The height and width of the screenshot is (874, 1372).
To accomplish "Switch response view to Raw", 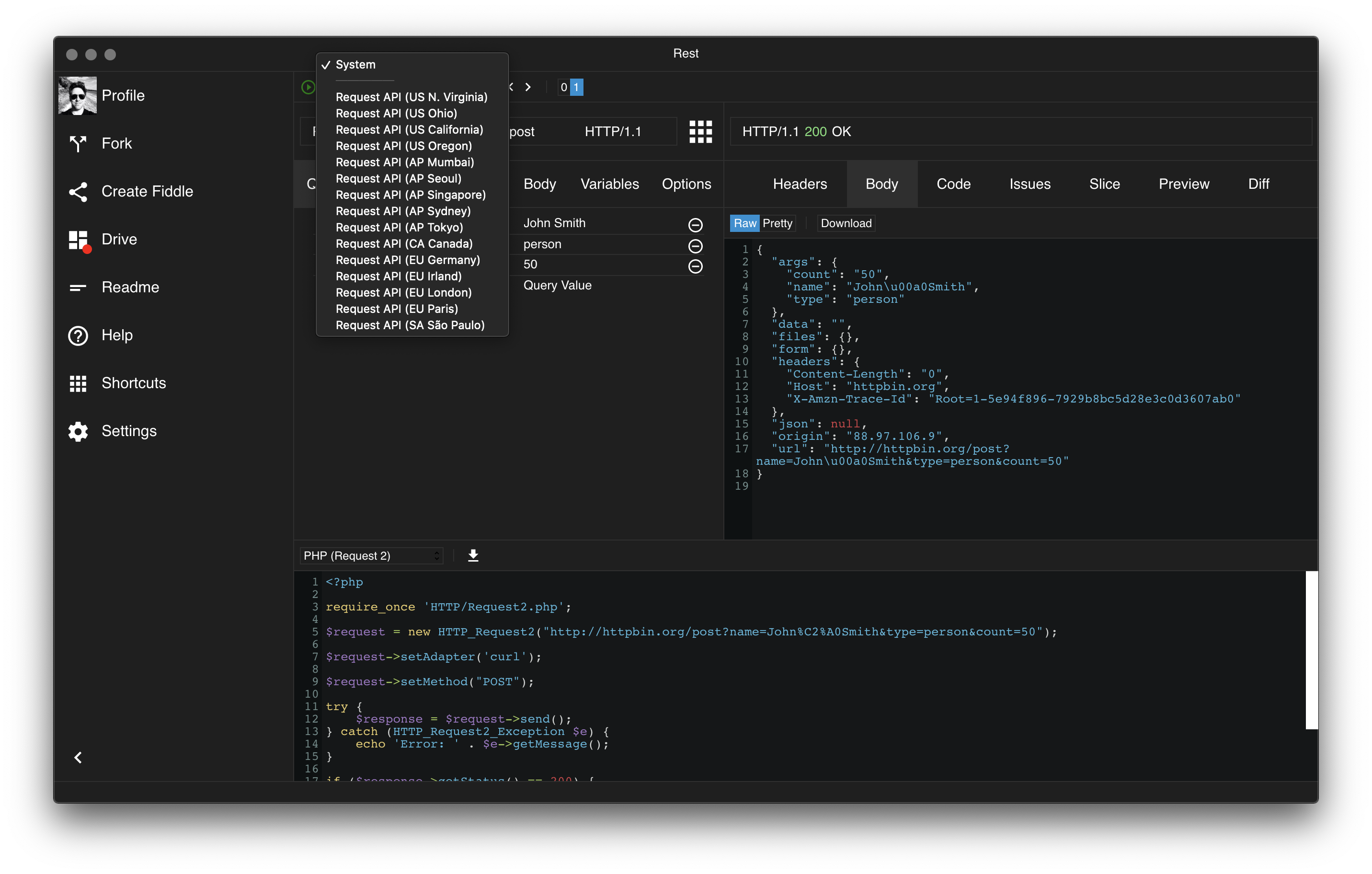I will tap(744, 223).
